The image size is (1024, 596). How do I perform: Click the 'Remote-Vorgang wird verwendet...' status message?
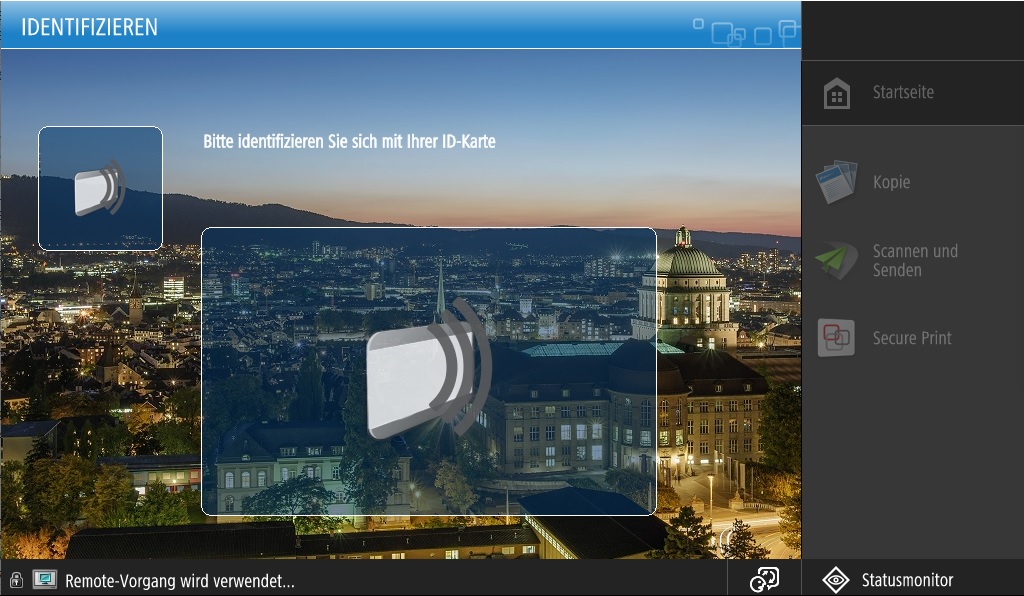point(180,580)
